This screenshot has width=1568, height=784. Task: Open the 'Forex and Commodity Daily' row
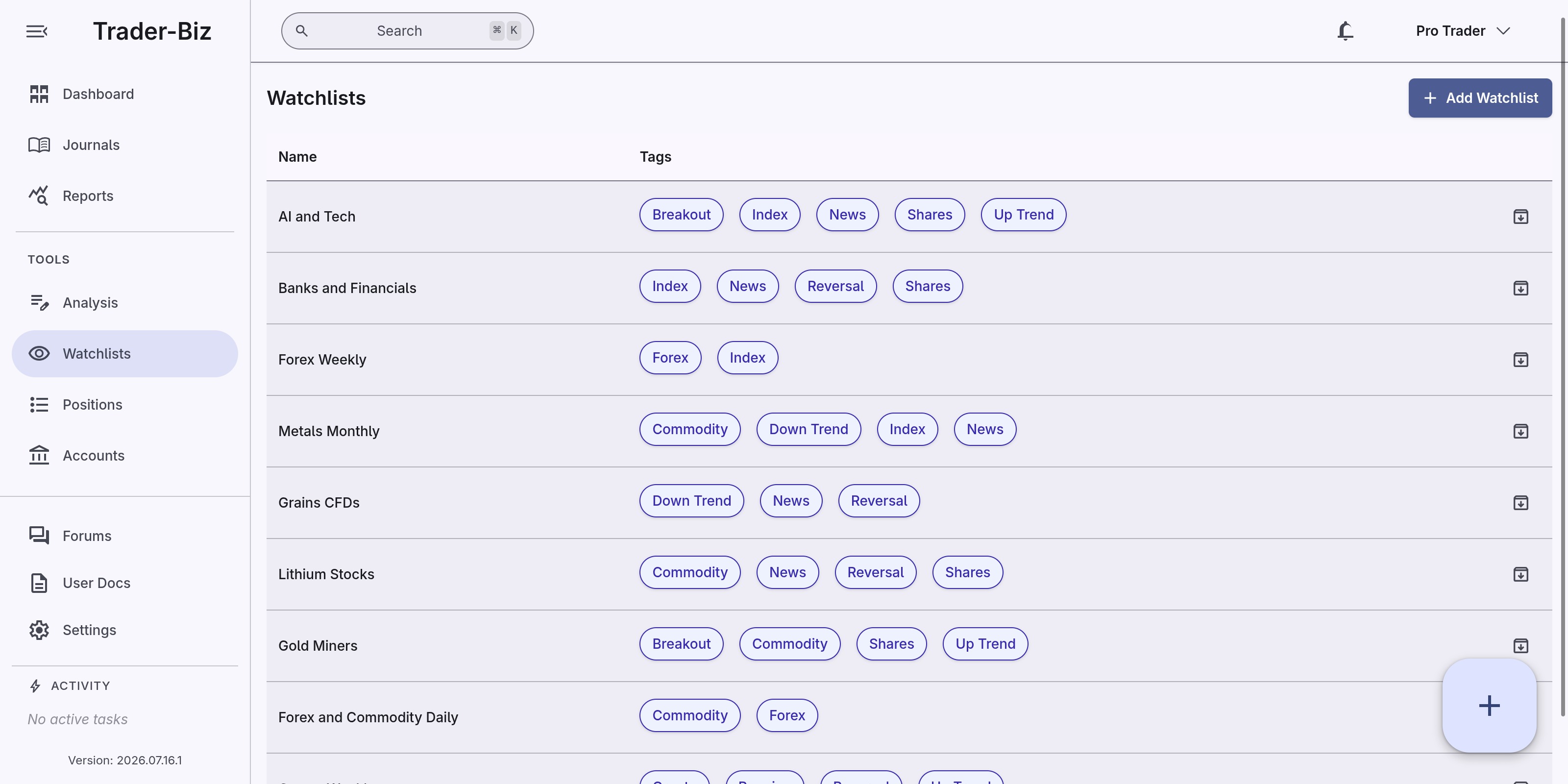click(909, 717)
